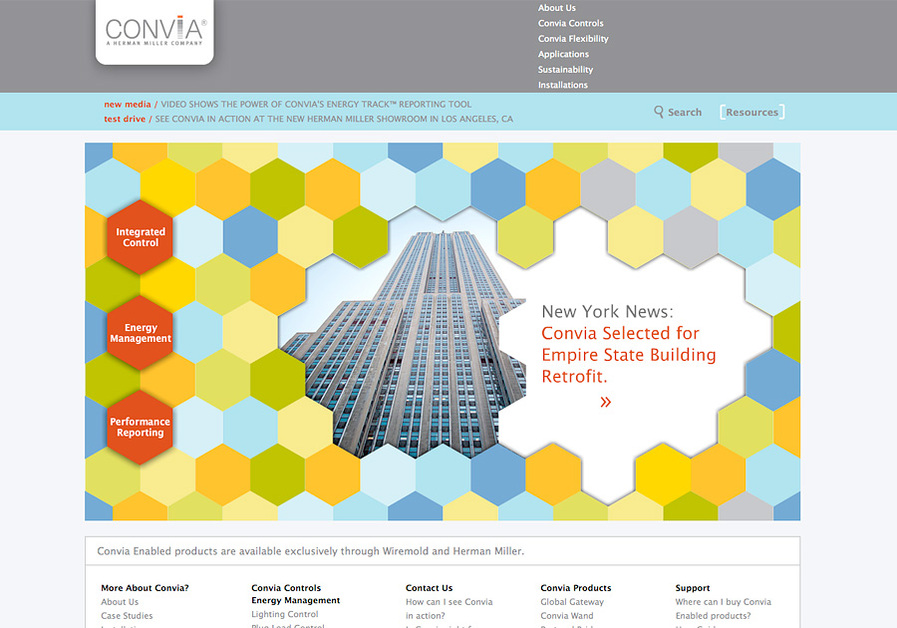Open Where can I buy Convia Enabled products link
The height and width of the screenshot is (628, 897).
pos(723,609)
